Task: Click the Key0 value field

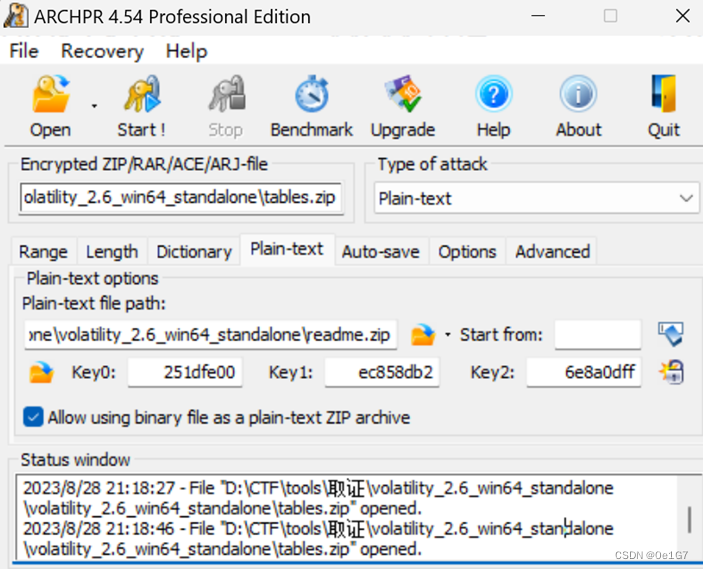Action: point(185,372)
